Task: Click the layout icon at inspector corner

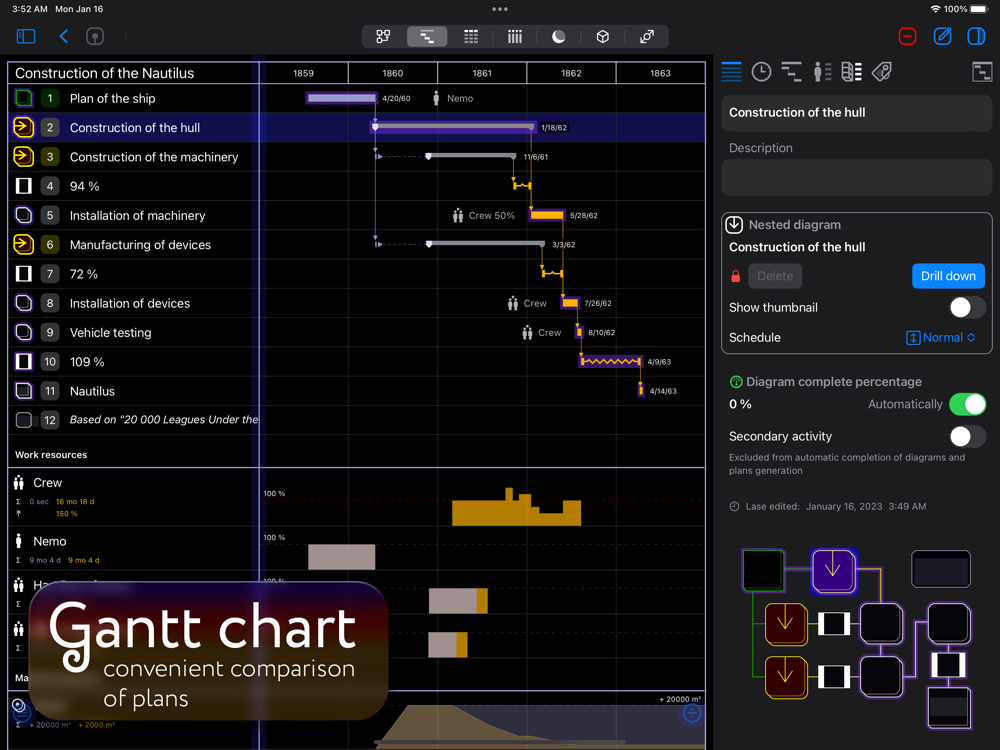Action: point(982,71)
